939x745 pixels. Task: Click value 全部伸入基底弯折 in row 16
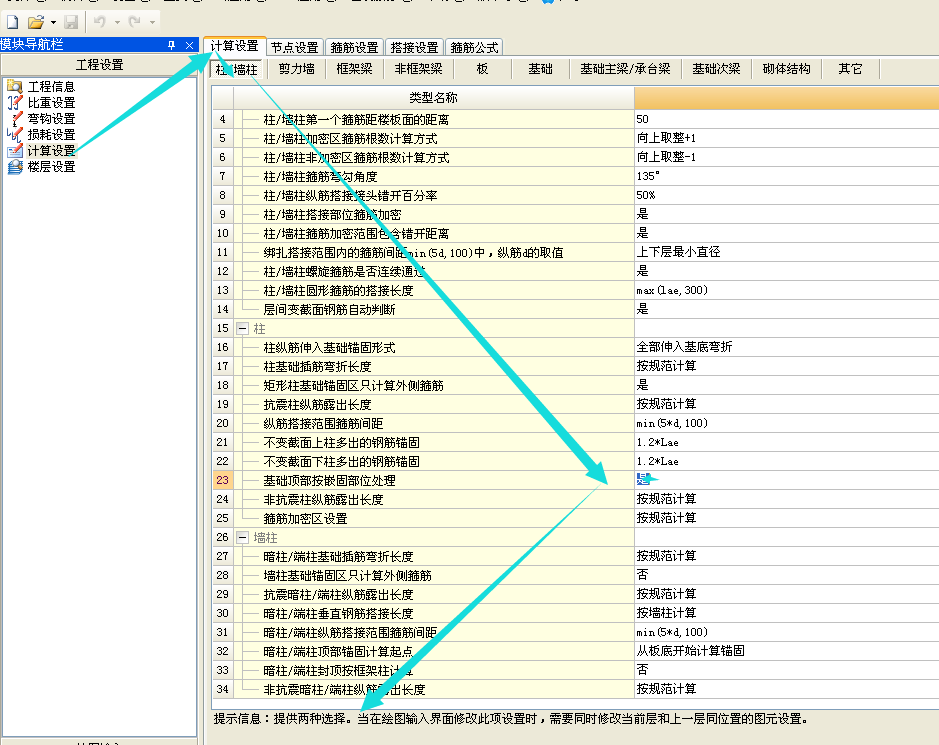(x=684, y=347)
